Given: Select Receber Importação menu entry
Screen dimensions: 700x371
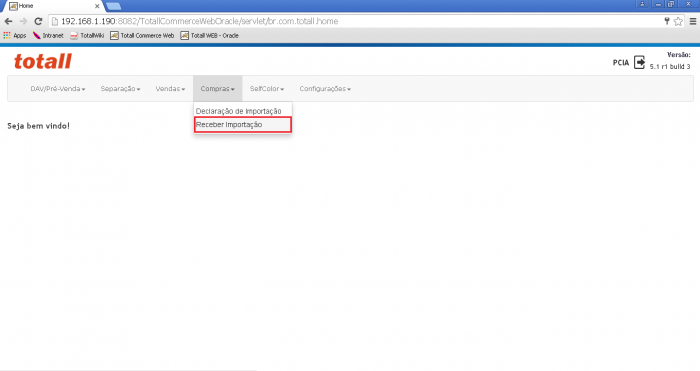Looking at the screenshot, I should click(x=243, y=125).
